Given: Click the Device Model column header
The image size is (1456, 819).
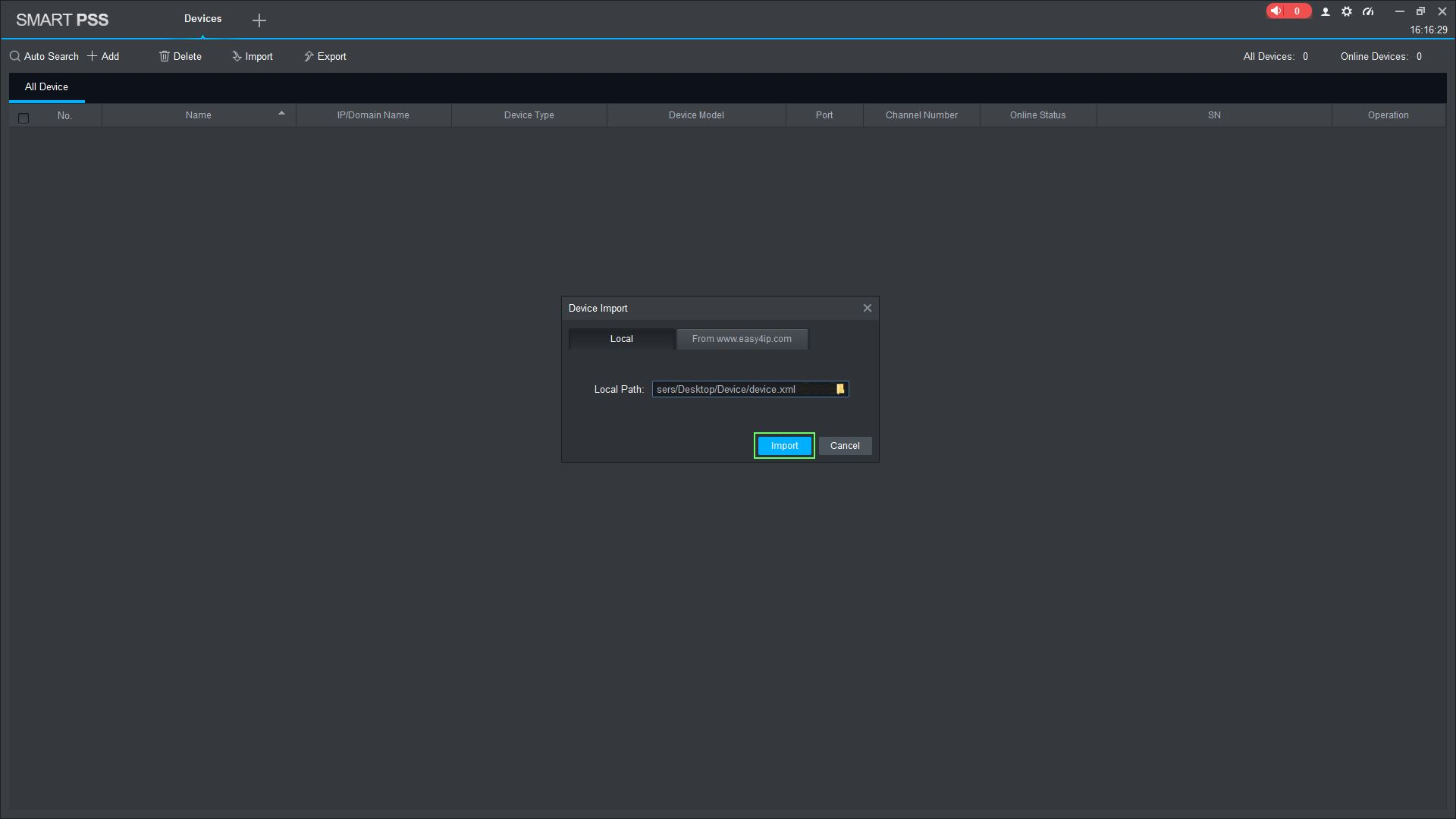Looking at the screenshot, I should click(696, 115).
